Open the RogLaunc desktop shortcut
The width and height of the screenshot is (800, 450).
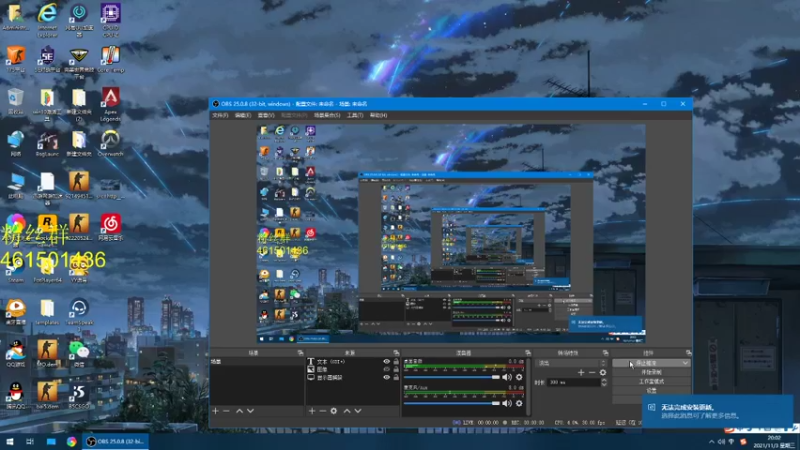pos(47,143)
